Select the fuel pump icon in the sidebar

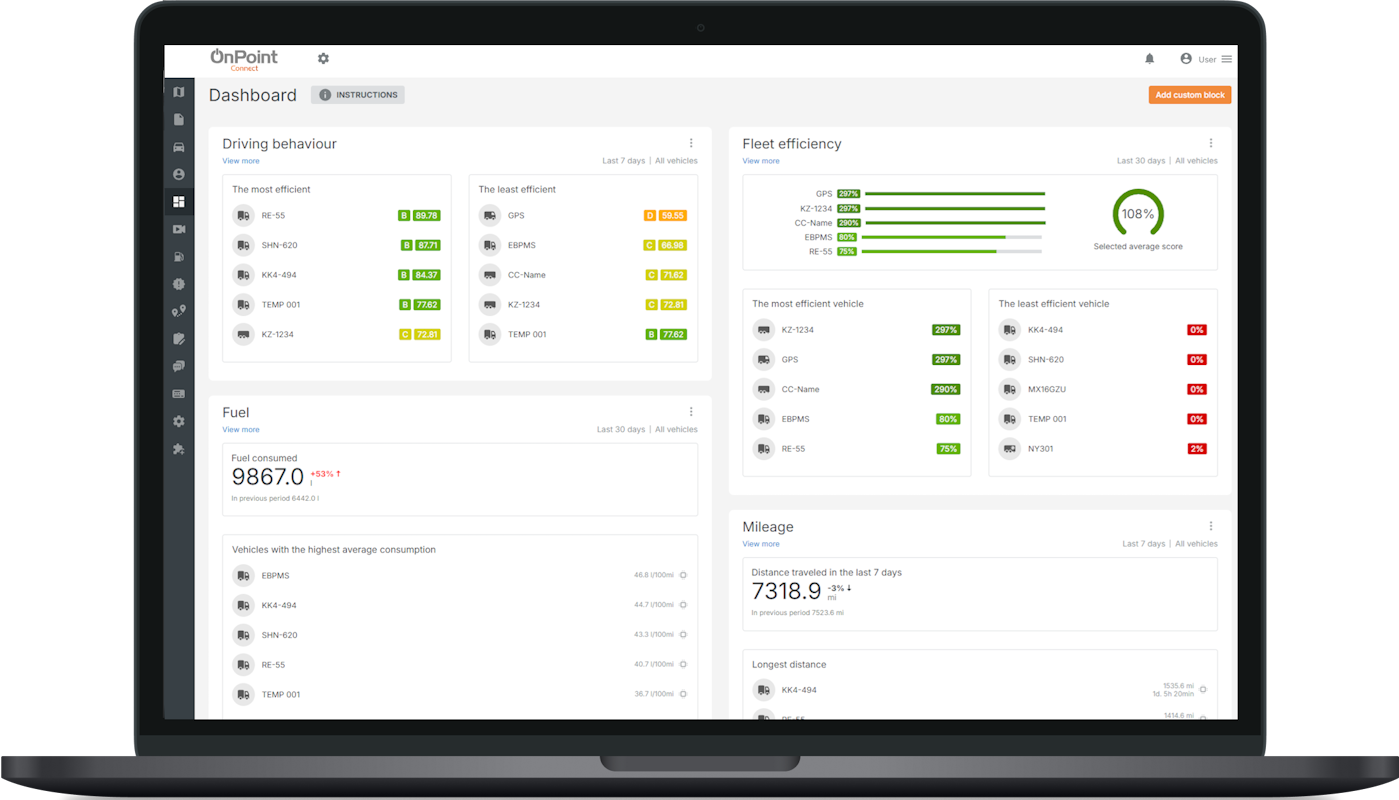[x=179, y=257]
